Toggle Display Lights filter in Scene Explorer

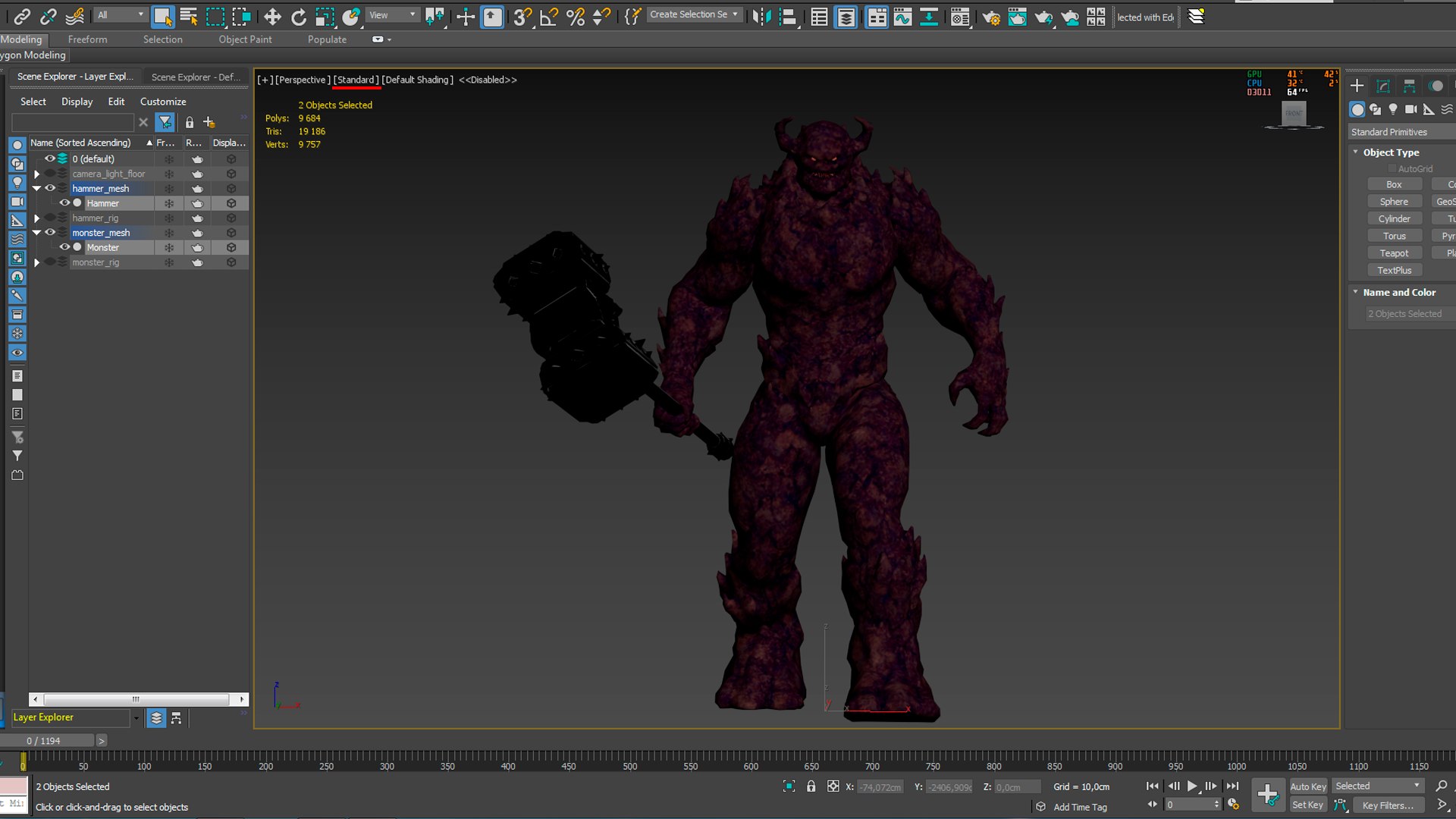[x=17, y=183]
